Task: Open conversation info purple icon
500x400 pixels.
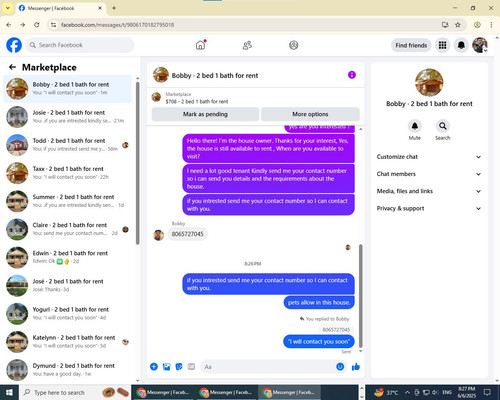Action: pyautogui.click(x=352, y=75)
